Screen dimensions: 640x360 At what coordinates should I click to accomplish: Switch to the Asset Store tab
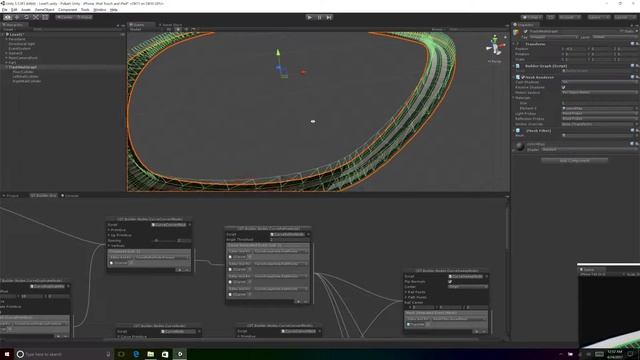coord(171,25)
